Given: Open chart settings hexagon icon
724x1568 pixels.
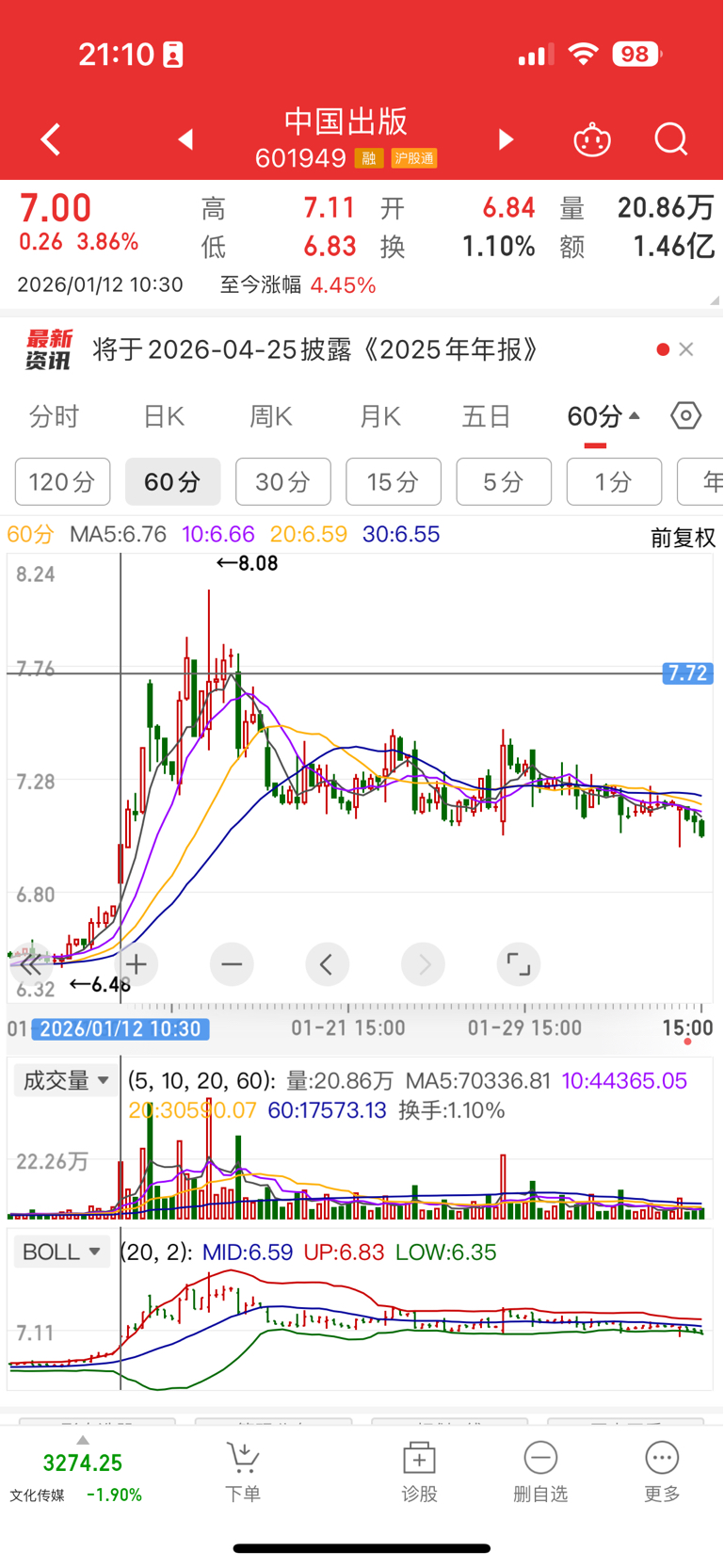Looking at the screenshot, I should pos(686,415).
